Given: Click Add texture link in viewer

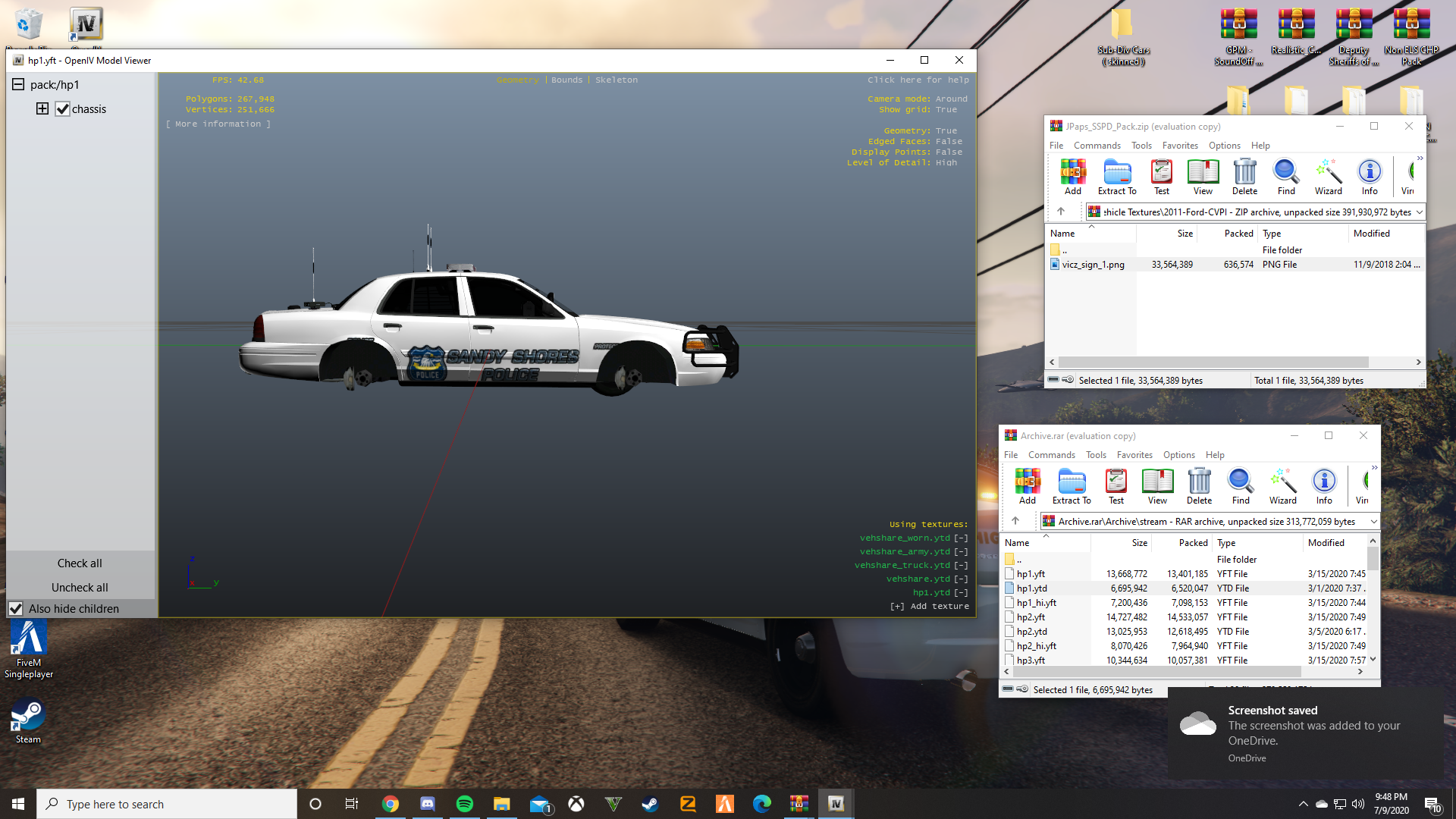Looking at the screenshot, I should coord(930,607).
